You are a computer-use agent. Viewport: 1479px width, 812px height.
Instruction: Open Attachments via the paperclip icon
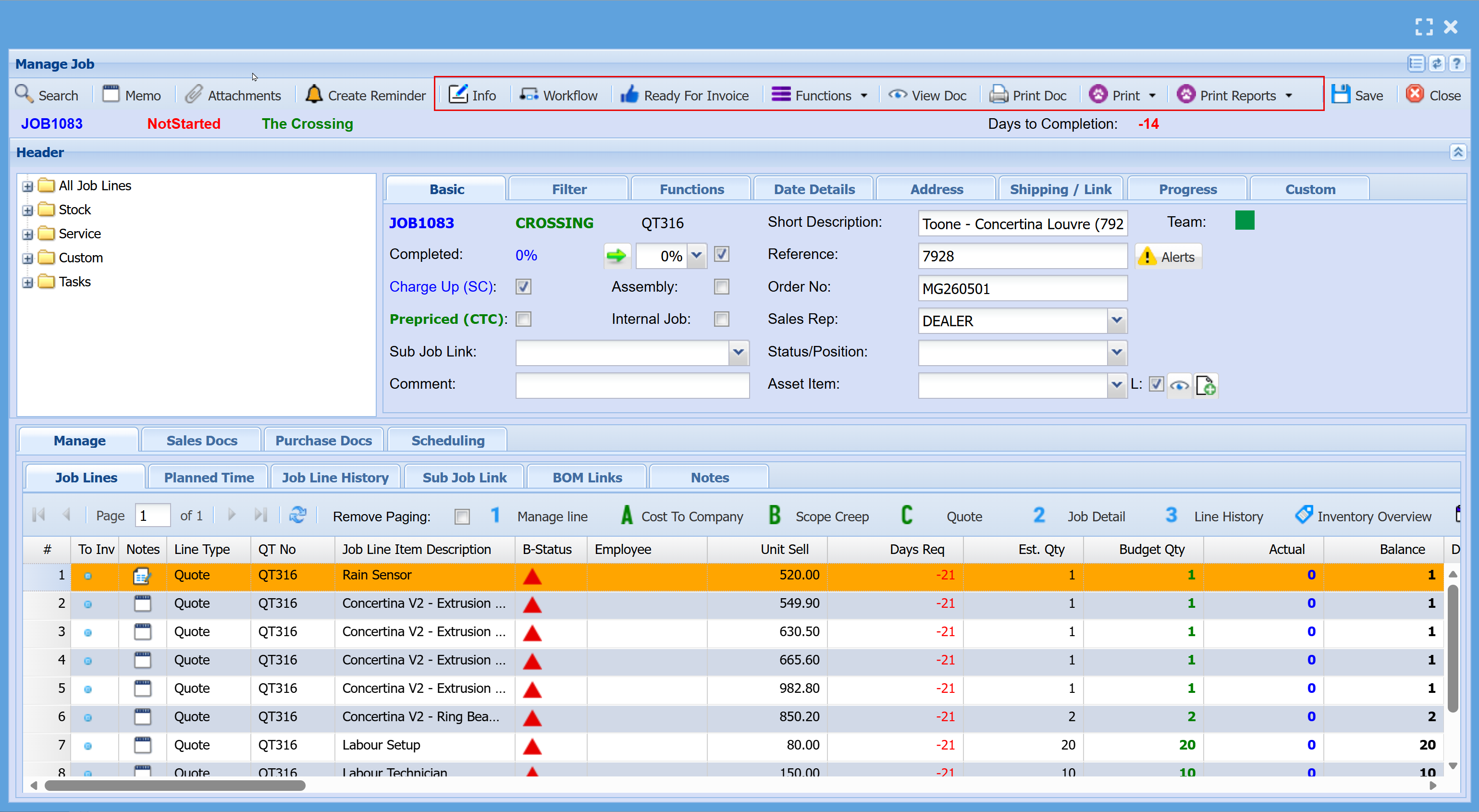[x=194, y=94]
